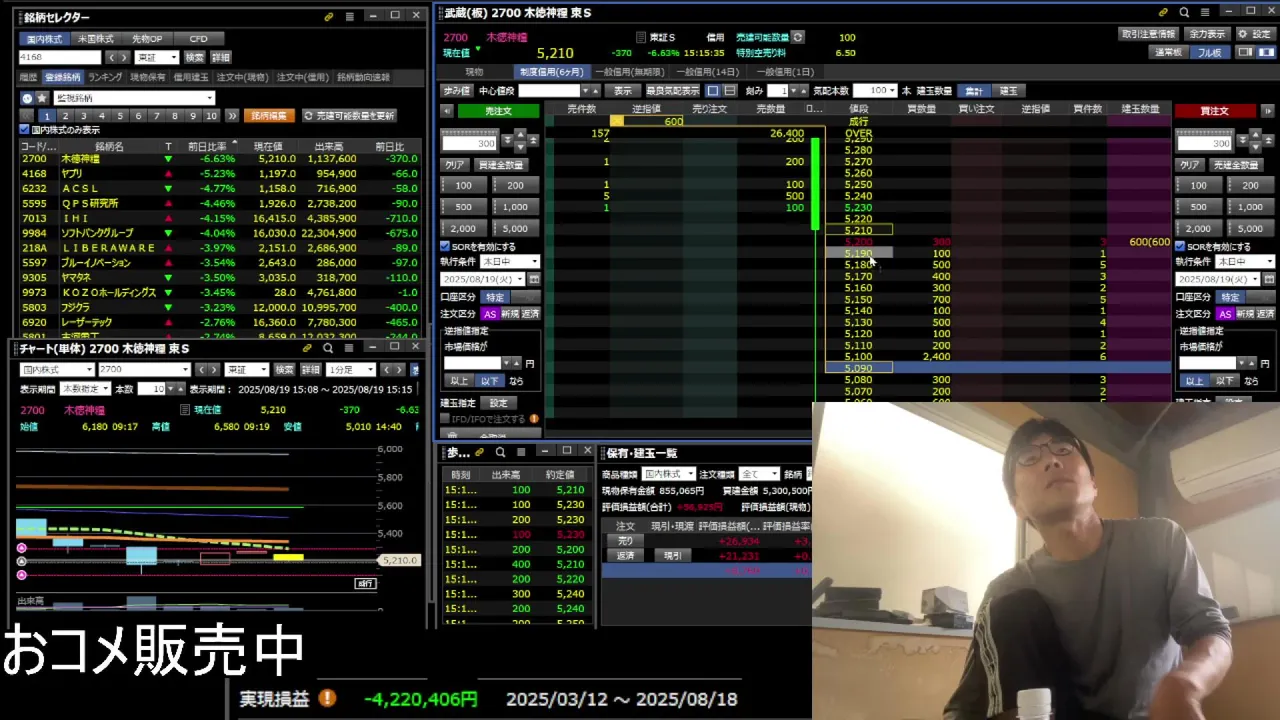Click 取引注意情報 button
The width and height of the screenshot is (1280, 720).
pos(1148,34)
